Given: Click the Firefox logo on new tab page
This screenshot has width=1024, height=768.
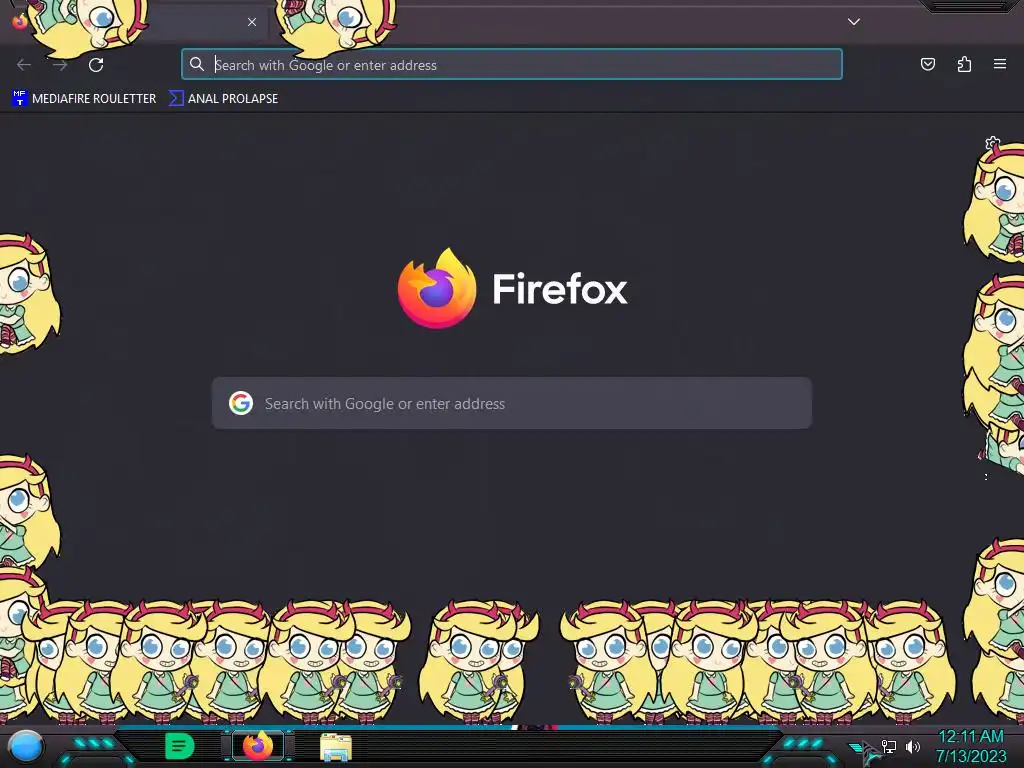Looking at the screenshot, I should pyautogui.click(x=437, y=288).
